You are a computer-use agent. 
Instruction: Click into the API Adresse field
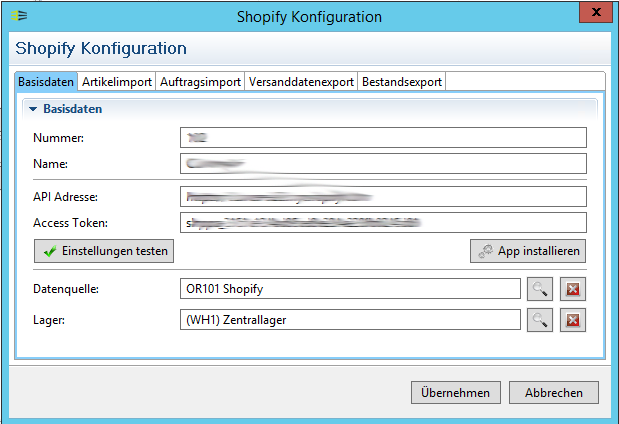pyautogui.click(x=383, y=196)
